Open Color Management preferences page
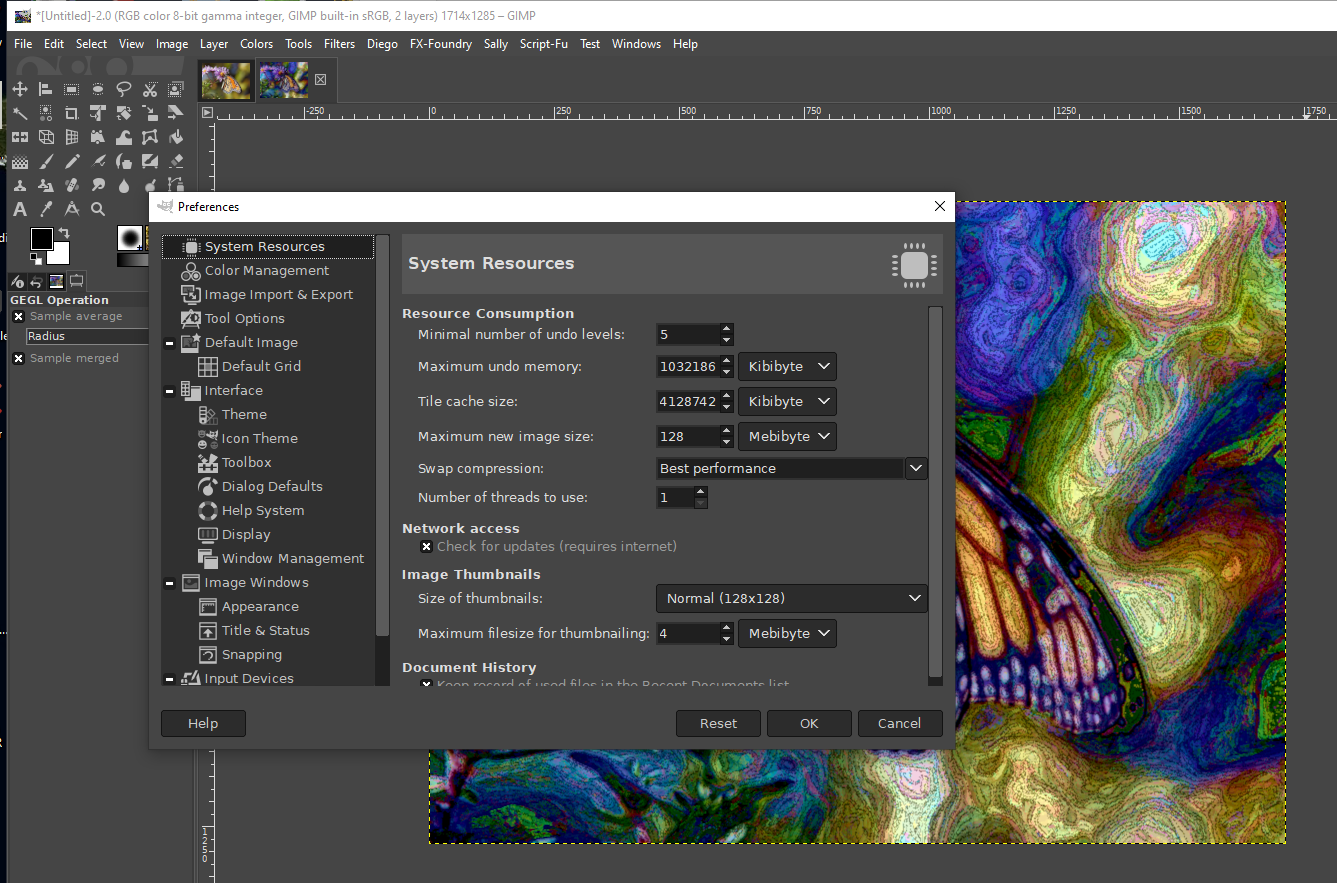This screenshot has width=1337, height=883. tap(267, 271)
